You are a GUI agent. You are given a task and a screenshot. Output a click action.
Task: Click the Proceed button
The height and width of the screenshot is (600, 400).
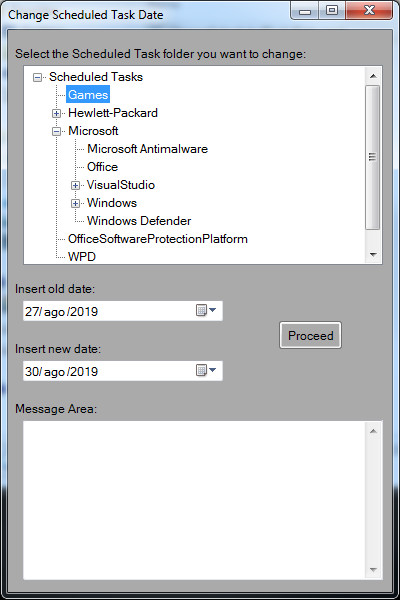point(310,335)
